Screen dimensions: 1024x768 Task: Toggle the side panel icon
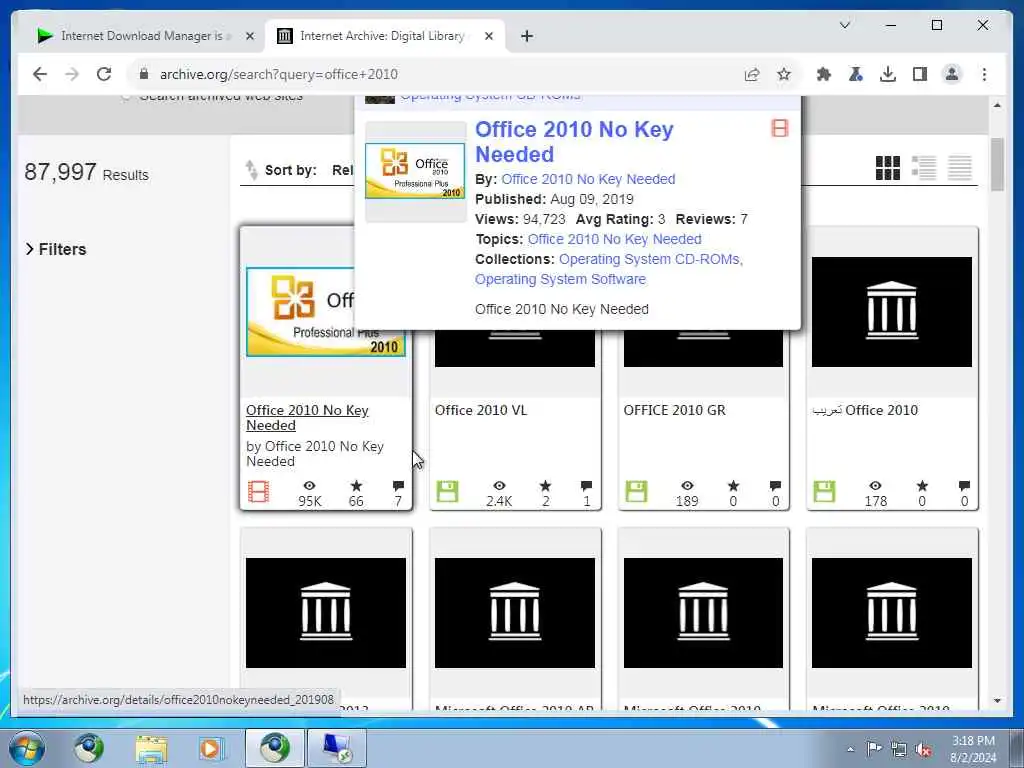click(920, 74)
